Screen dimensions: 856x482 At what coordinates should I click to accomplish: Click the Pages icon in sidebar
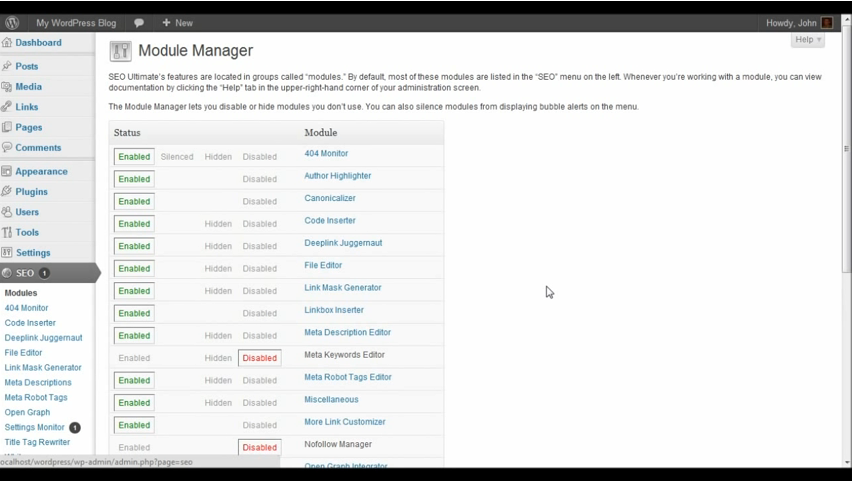[7, 127]
